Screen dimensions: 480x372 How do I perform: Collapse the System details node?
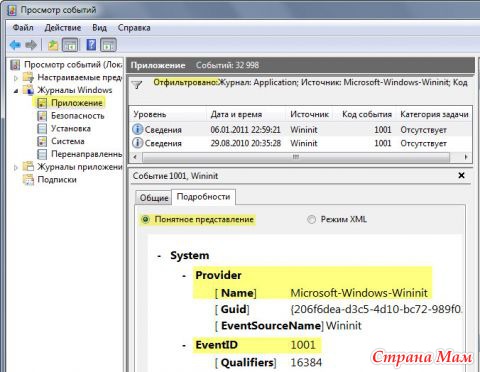[x=159, y=256]
